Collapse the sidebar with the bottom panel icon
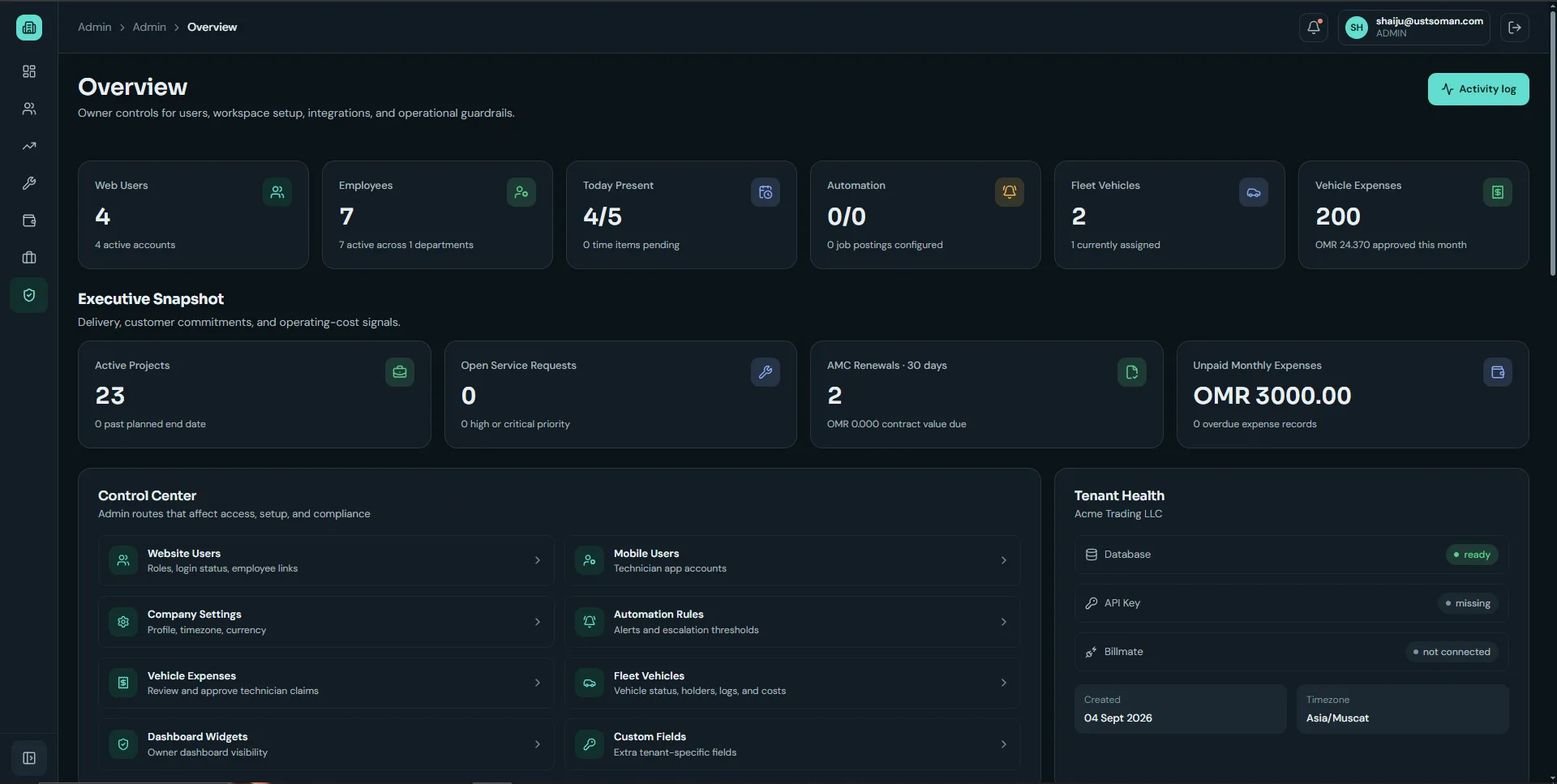The height and width of the screenshot is (784, 1557). (29, 758)
